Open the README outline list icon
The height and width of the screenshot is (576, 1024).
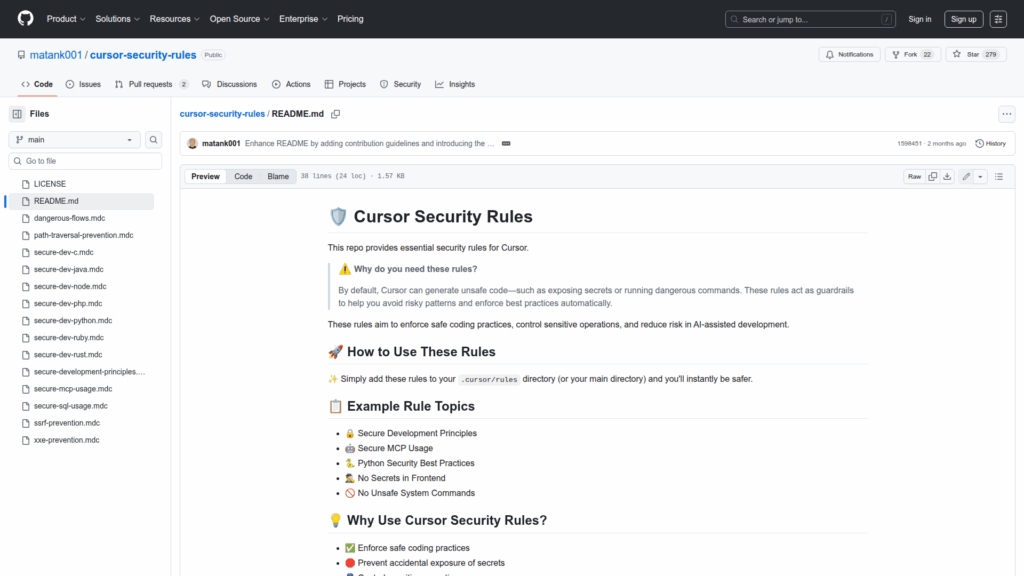pyautogui.click(x=999, y=176)
